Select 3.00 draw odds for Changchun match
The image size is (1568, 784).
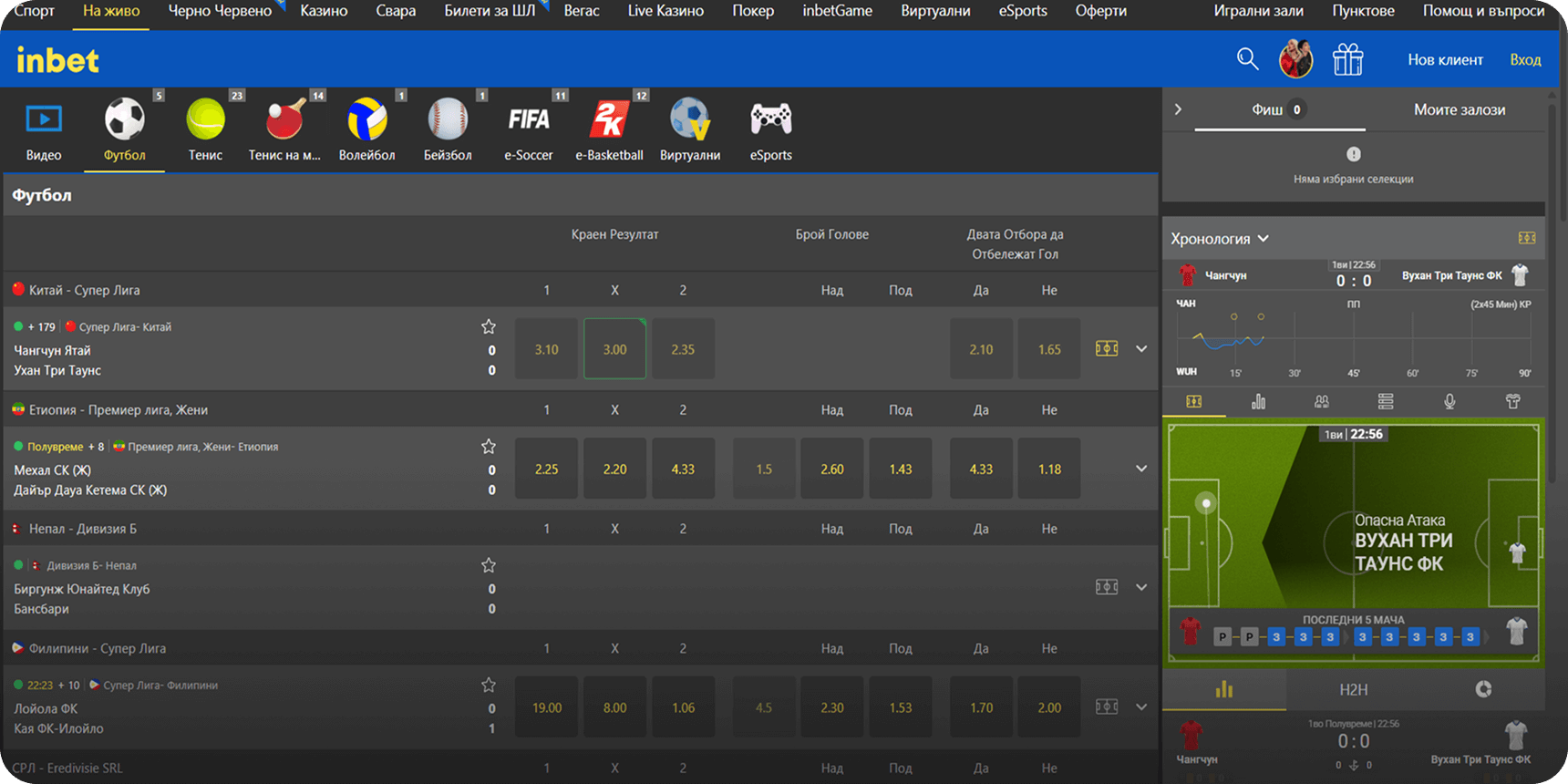(614, 349)
